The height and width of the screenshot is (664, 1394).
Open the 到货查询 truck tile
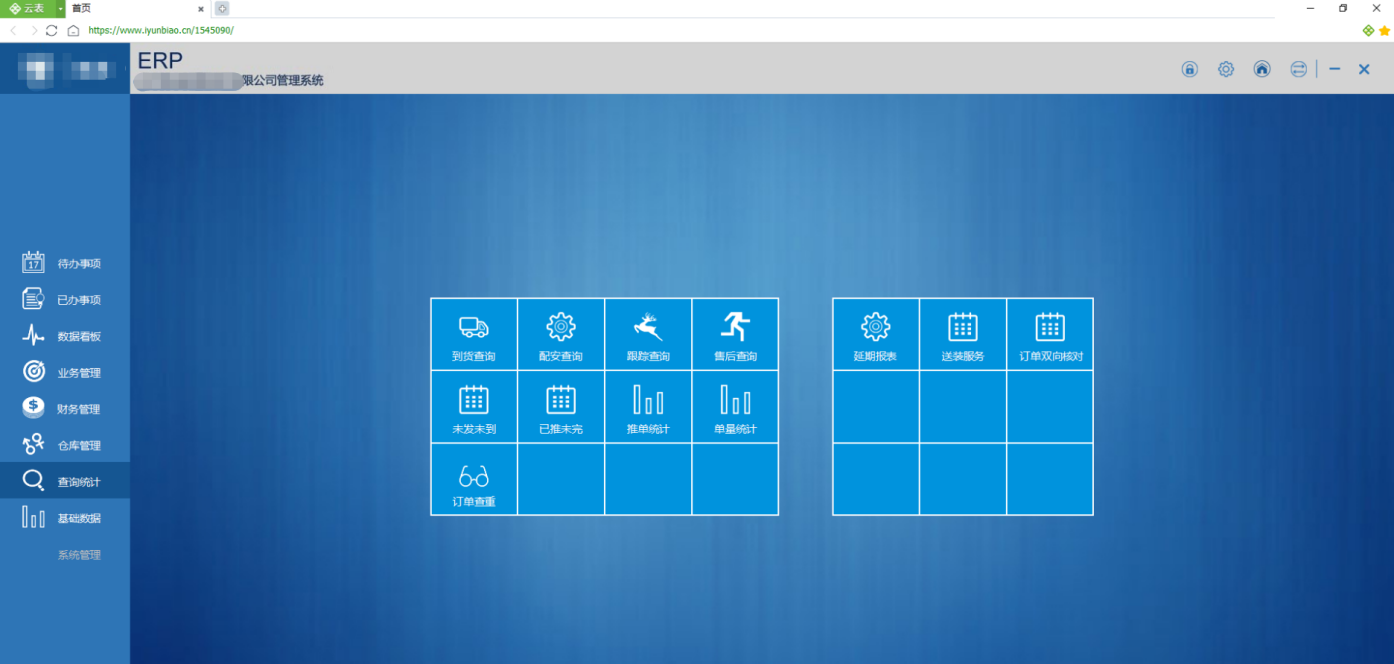coord(474,334)
